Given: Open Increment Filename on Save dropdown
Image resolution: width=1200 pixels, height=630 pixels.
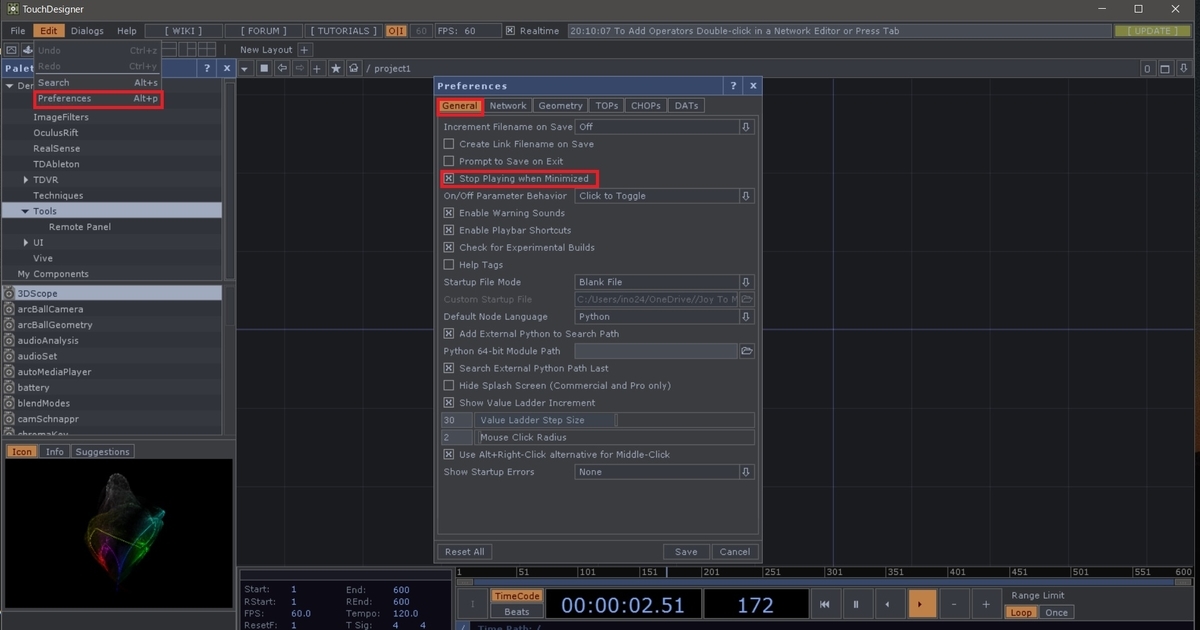Looking at the screenshot, I should (x=665, y=127).
